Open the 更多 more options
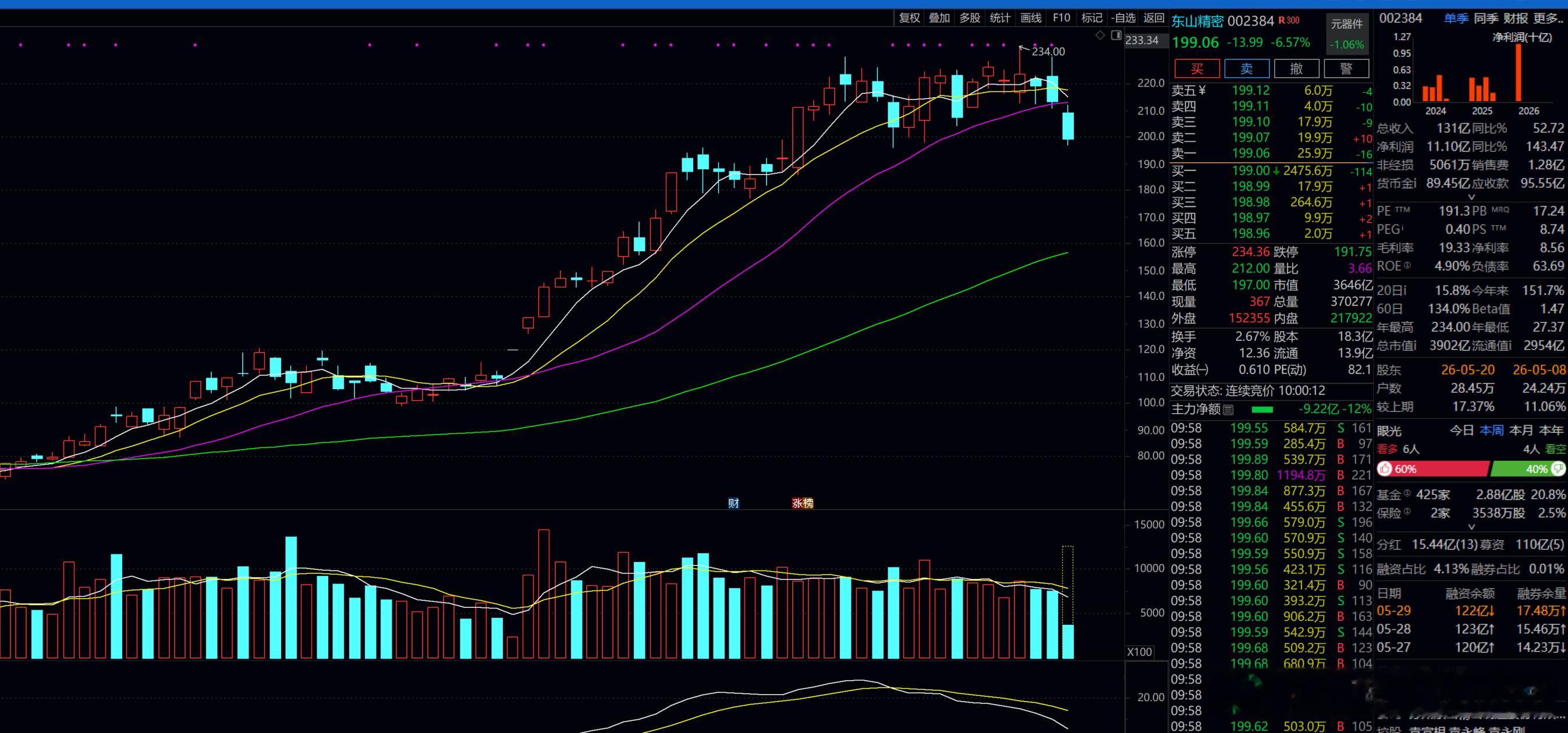This screenshot has width=1568, height=733. (1547, 19)
